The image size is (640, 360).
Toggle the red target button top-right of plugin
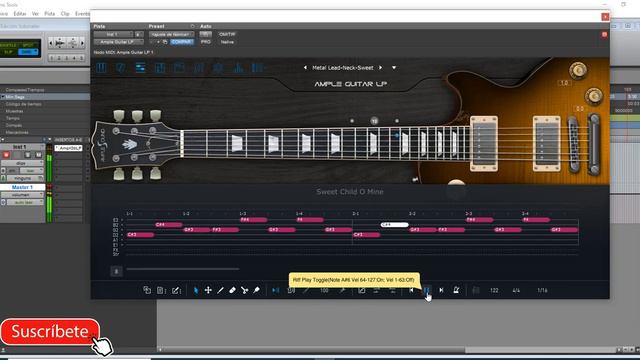[x=604, y=35]
